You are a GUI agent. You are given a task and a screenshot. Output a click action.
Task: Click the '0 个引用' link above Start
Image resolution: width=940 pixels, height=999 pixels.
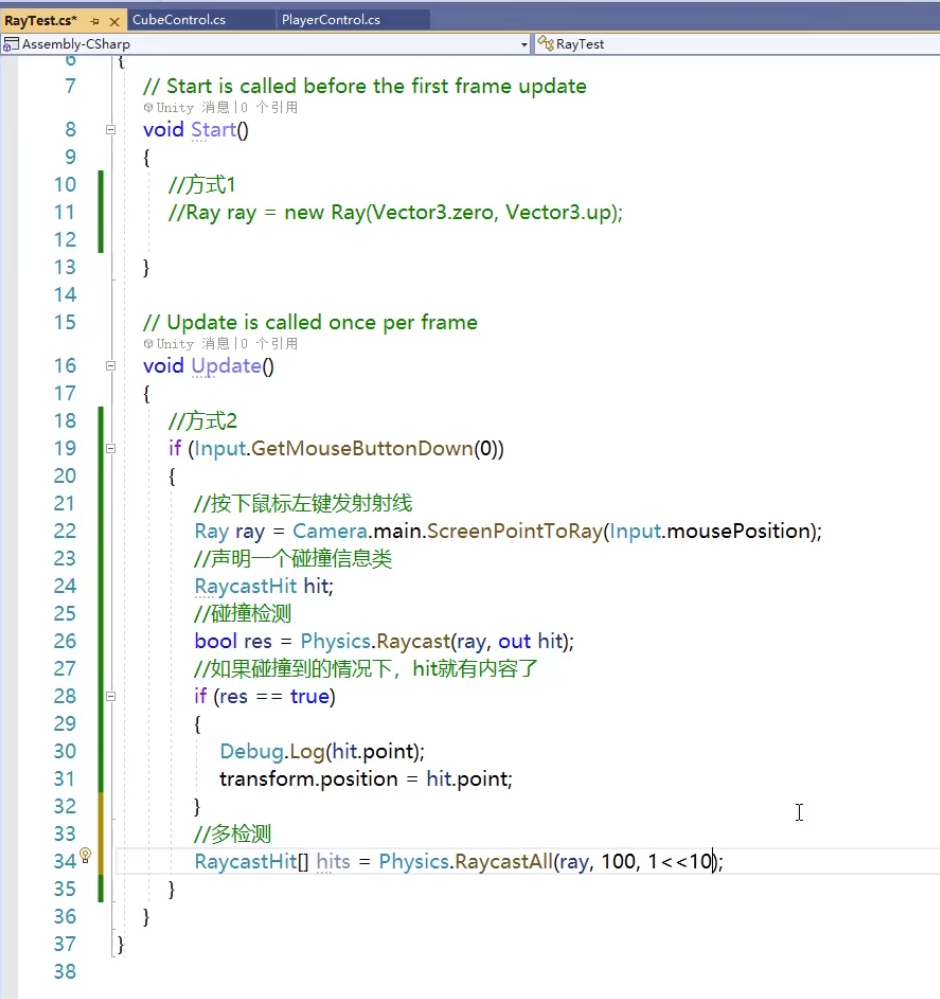tap(269, 108)
